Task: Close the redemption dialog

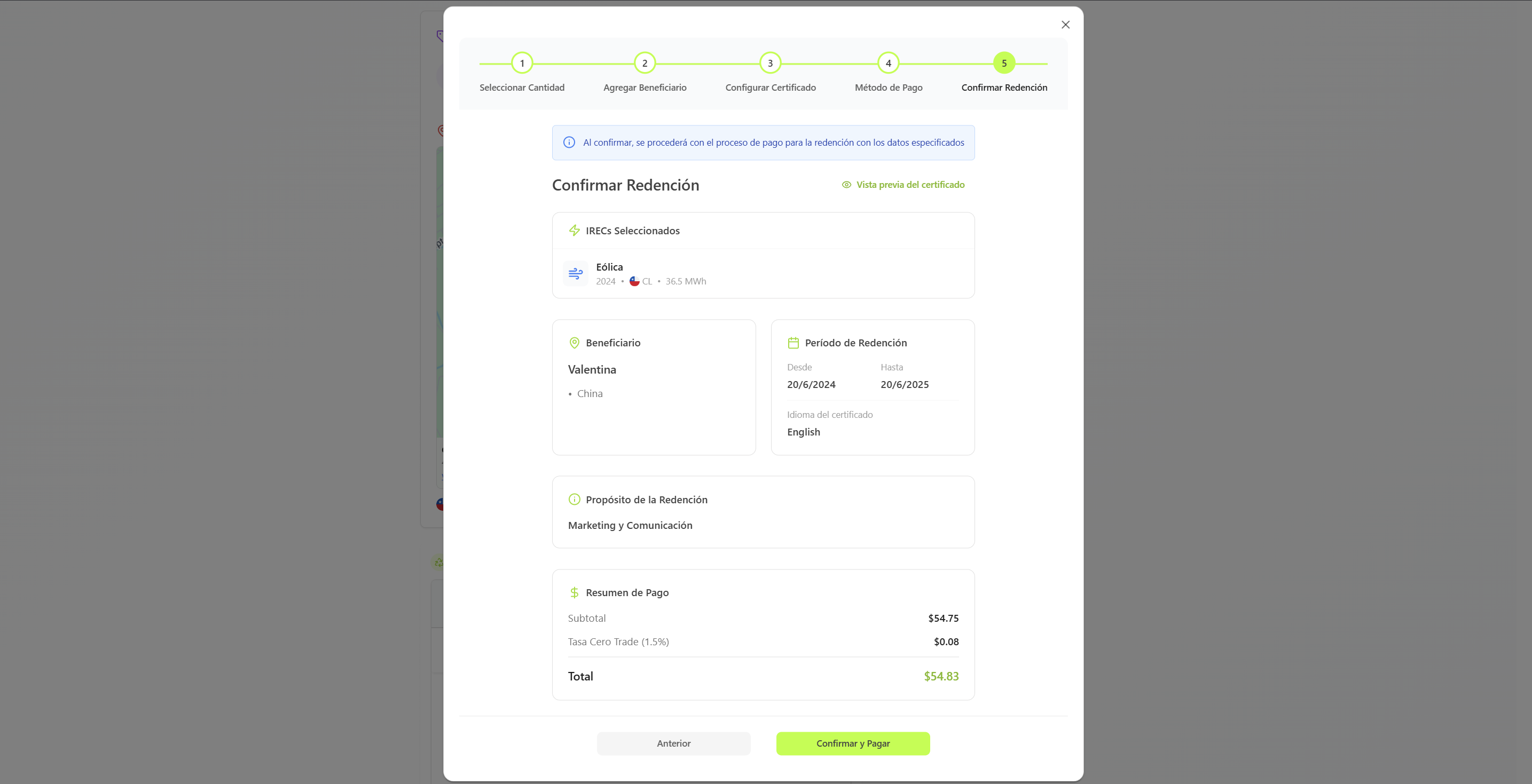Action: 1065,25
